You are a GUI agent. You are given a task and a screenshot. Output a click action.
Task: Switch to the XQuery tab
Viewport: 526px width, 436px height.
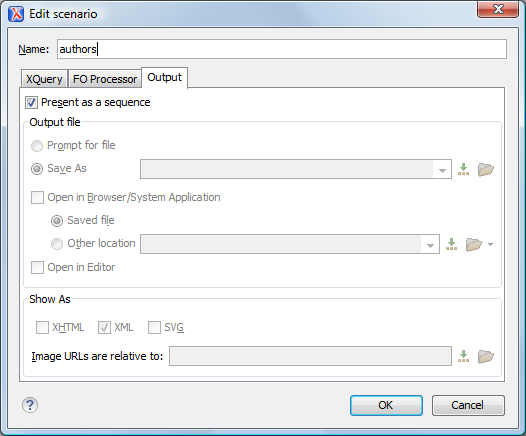click(x=44, y=79)
